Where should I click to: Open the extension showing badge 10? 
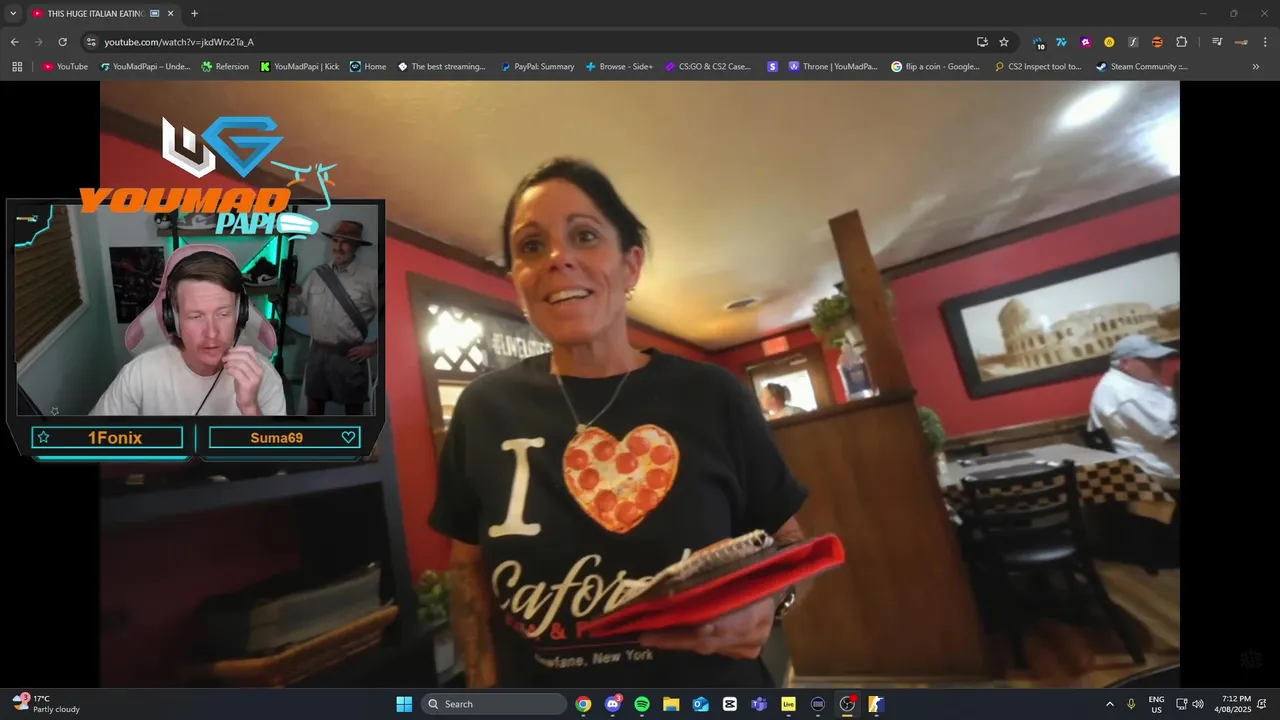tap(1038, 42)
